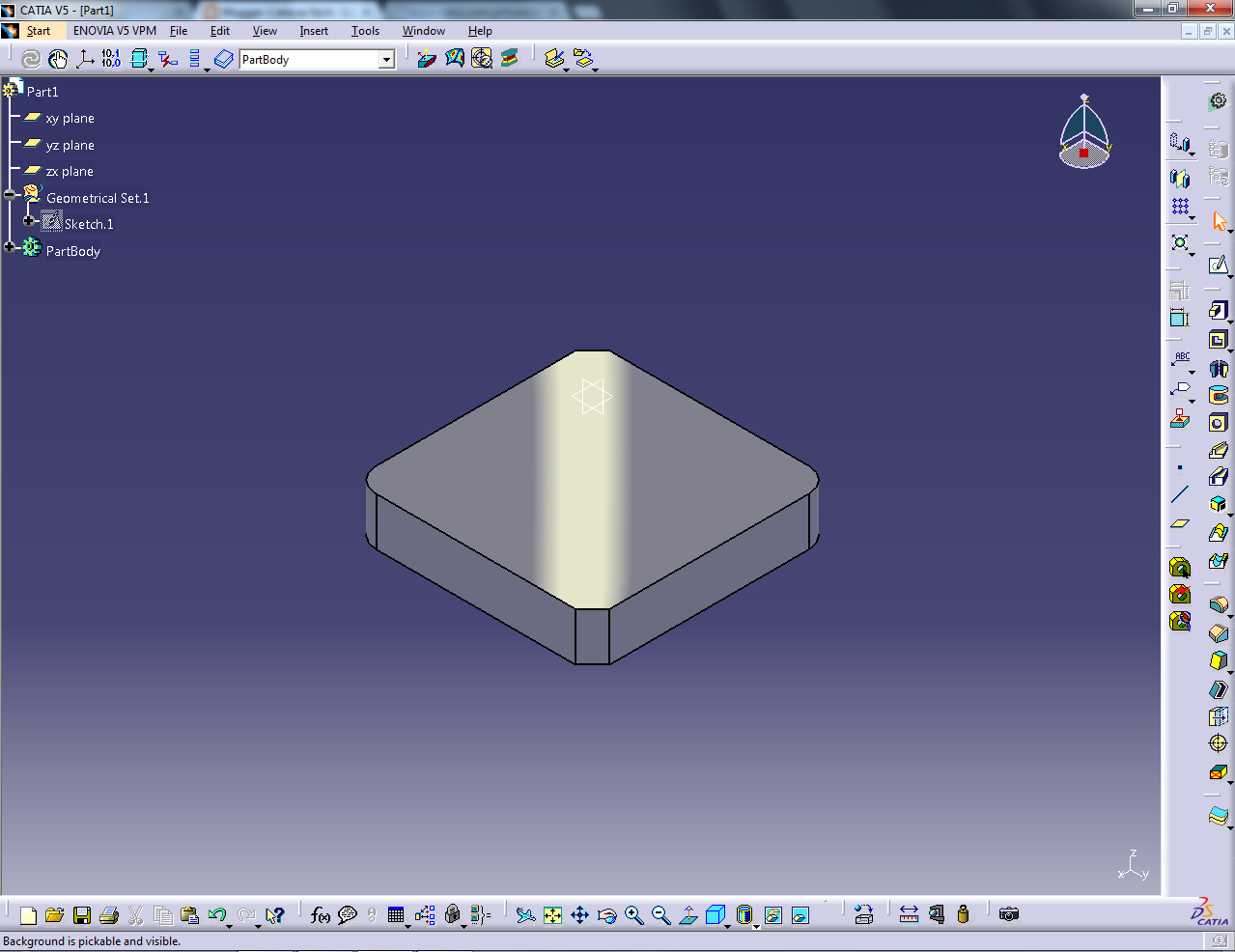Apply the Edge Fillet tool

pyautogui.click(x=1219, y=450)
